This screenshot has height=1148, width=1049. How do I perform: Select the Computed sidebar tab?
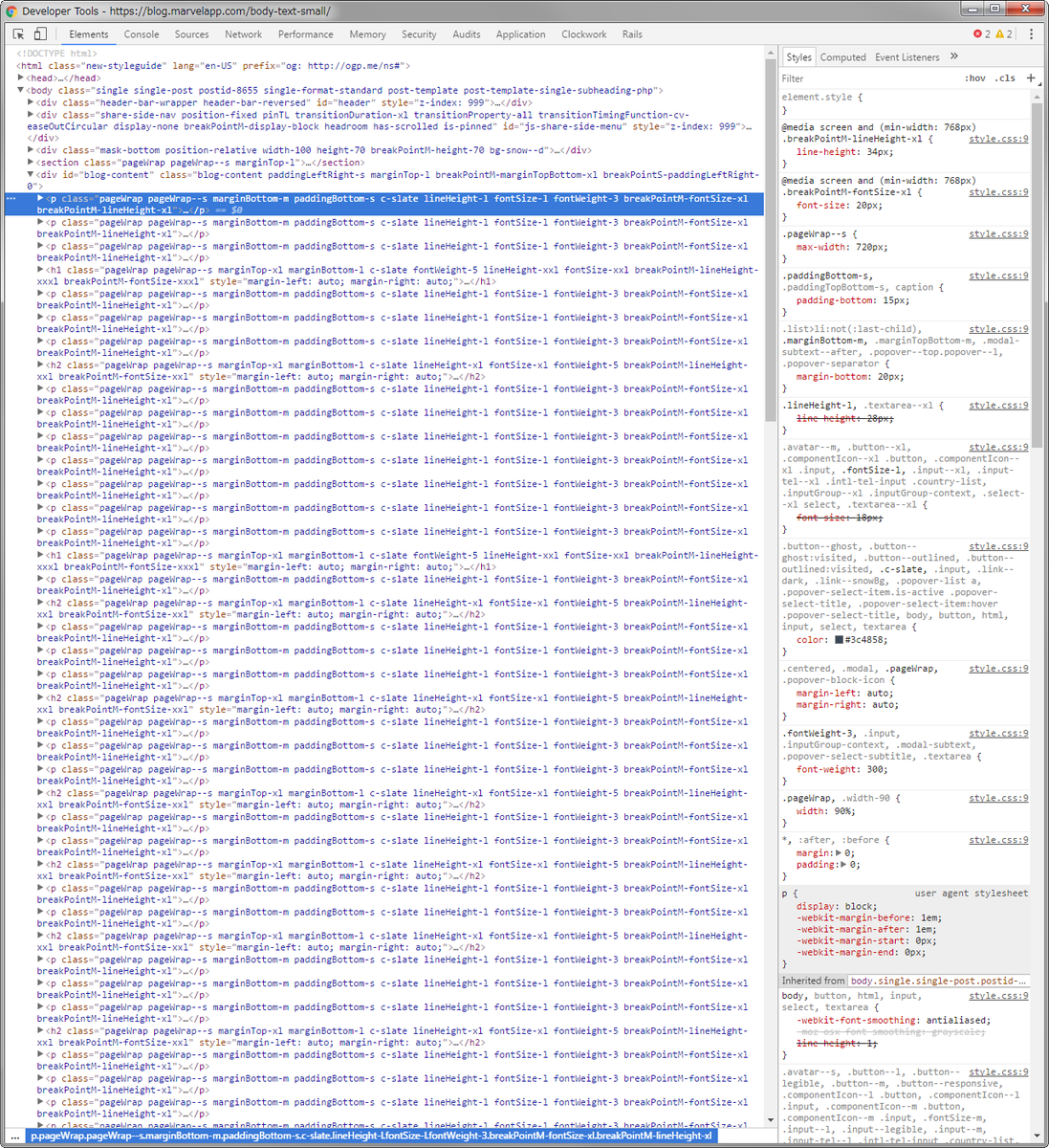pos(842,57)
